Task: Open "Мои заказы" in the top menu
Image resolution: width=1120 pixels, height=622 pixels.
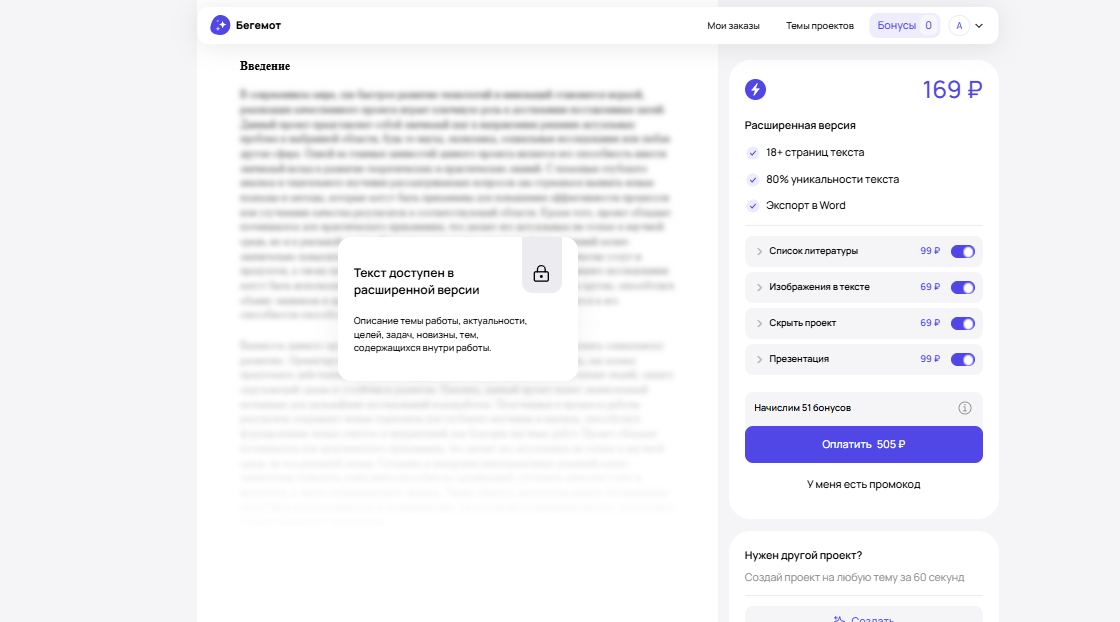Action: 733,26
